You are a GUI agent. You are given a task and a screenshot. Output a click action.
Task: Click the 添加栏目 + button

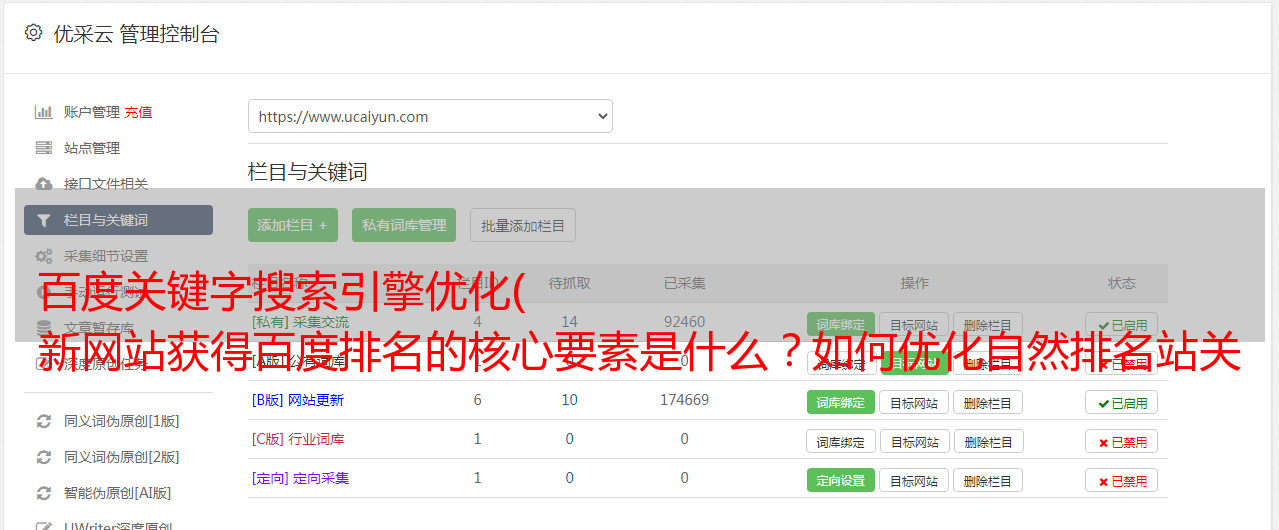[293, 225]
